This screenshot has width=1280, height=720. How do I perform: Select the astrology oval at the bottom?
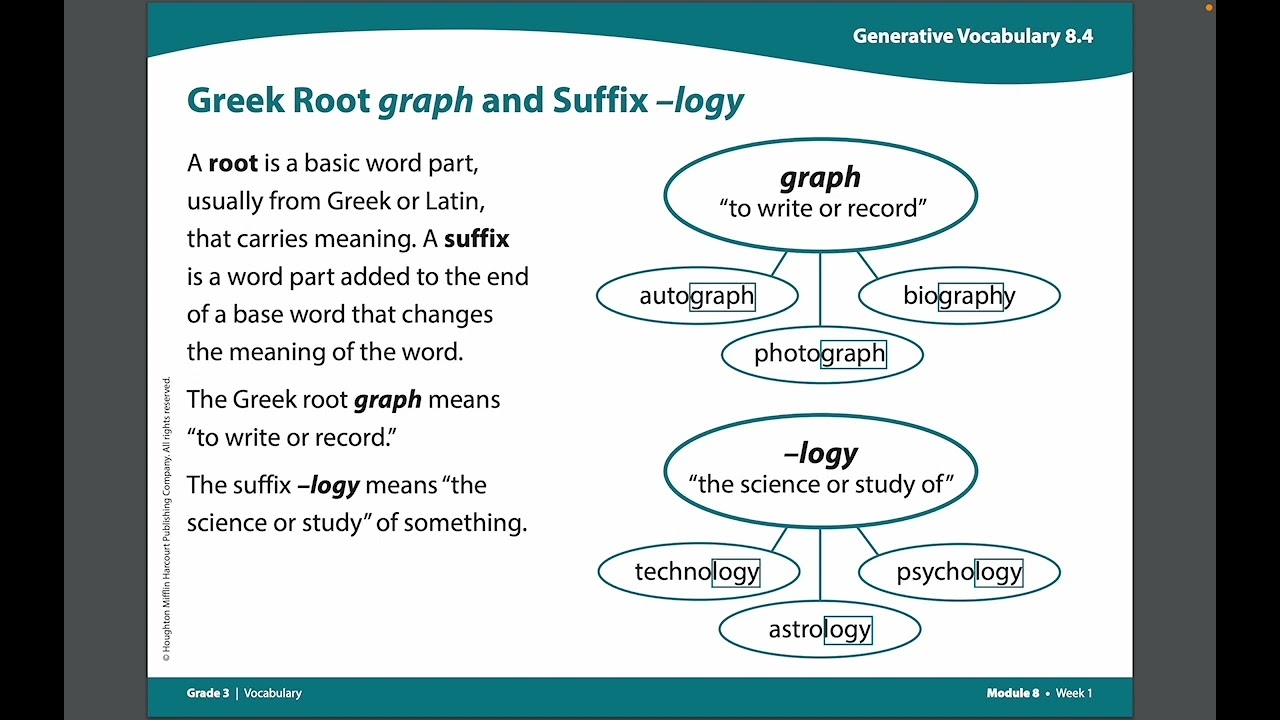click(820, 630)
